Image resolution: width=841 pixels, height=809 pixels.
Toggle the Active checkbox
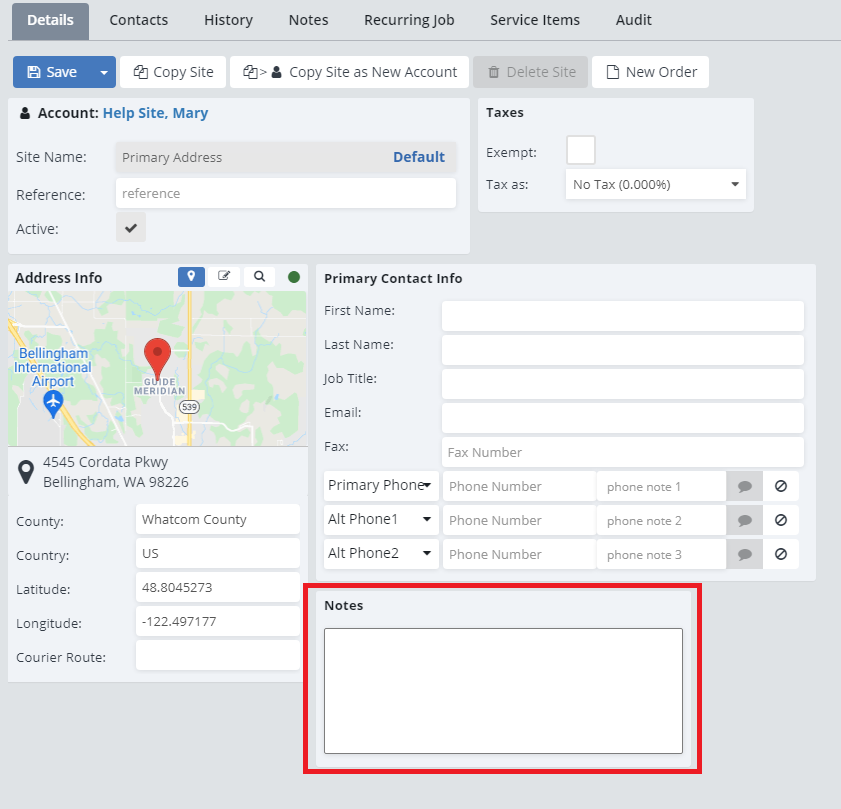[x=131, y=228]
